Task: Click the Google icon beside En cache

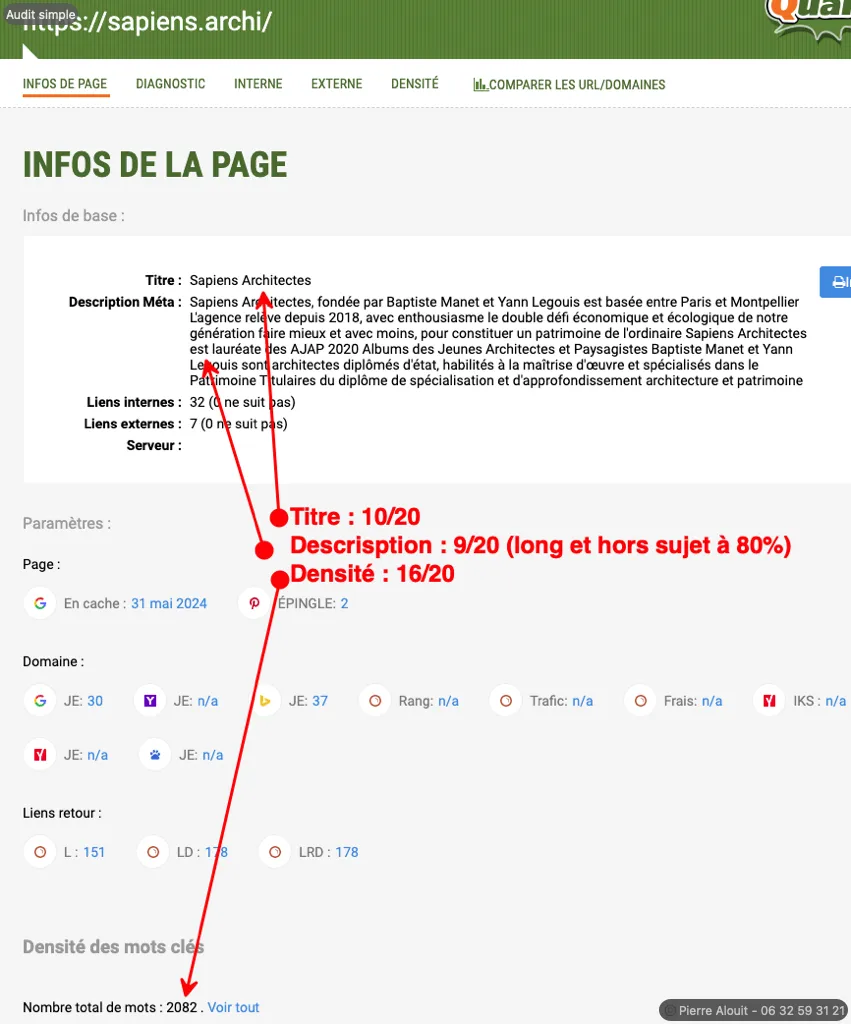Action: 40,604
